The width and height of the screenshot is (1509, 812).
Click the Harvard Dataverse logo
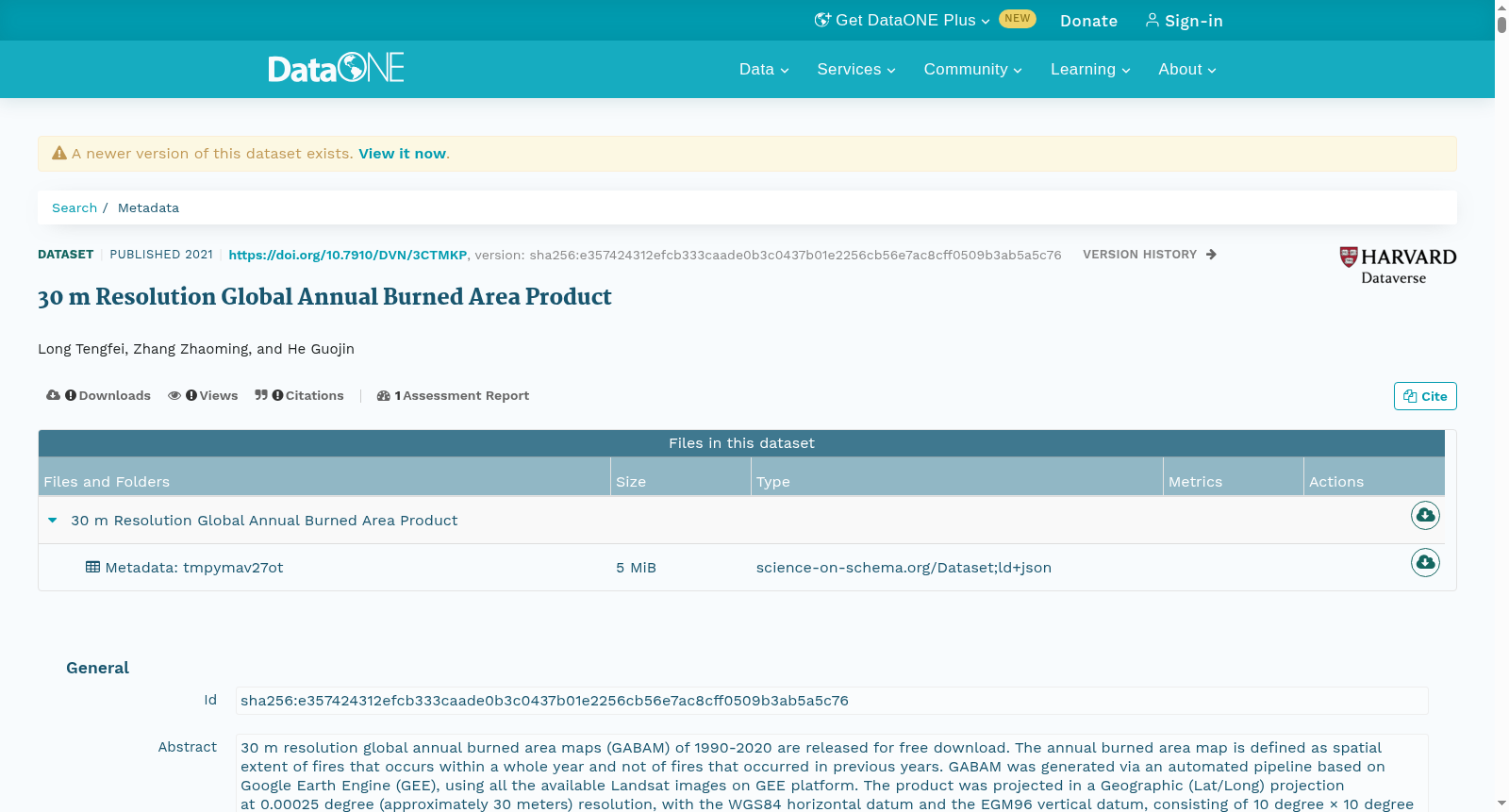click(x=1398, y=265)
